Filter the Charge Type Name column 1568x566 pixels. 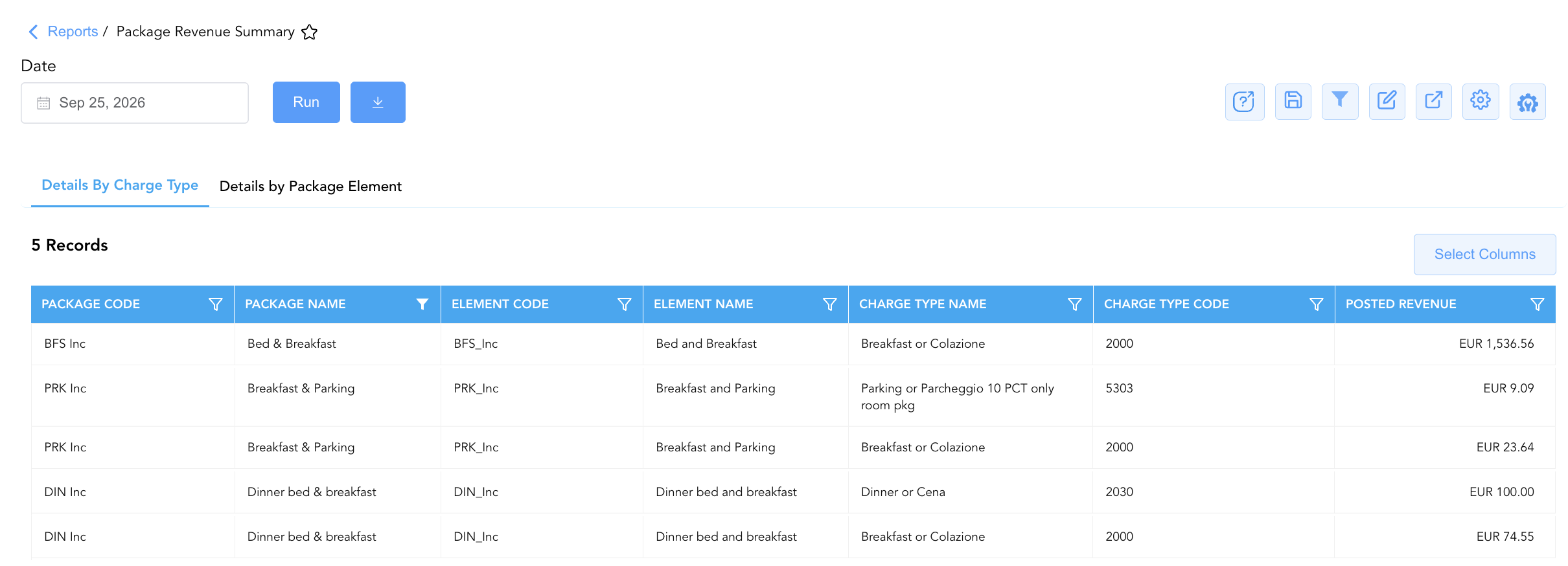coord(1075,304)
